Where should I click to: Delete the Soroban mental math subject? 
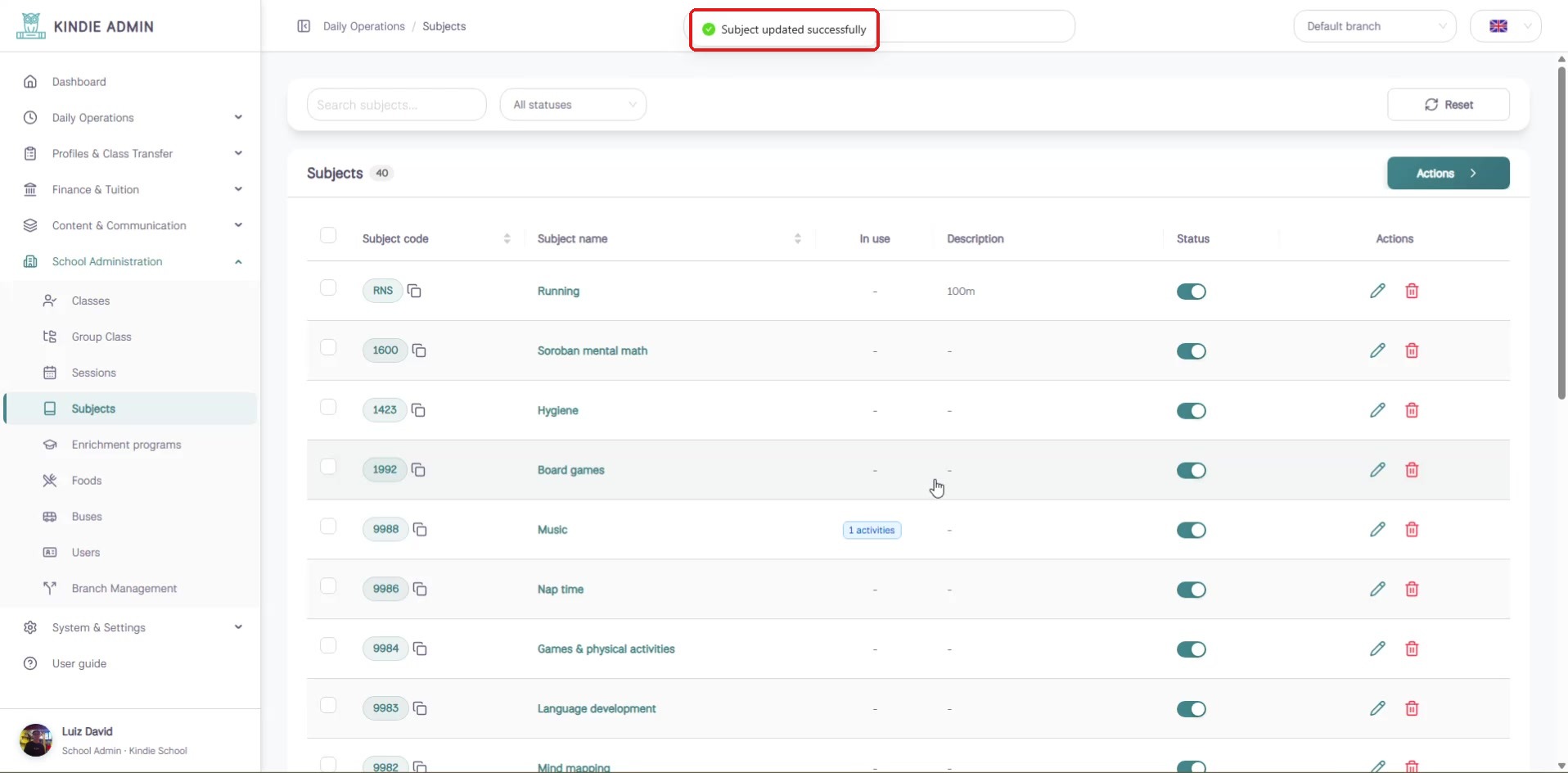tap(1412, 350)
